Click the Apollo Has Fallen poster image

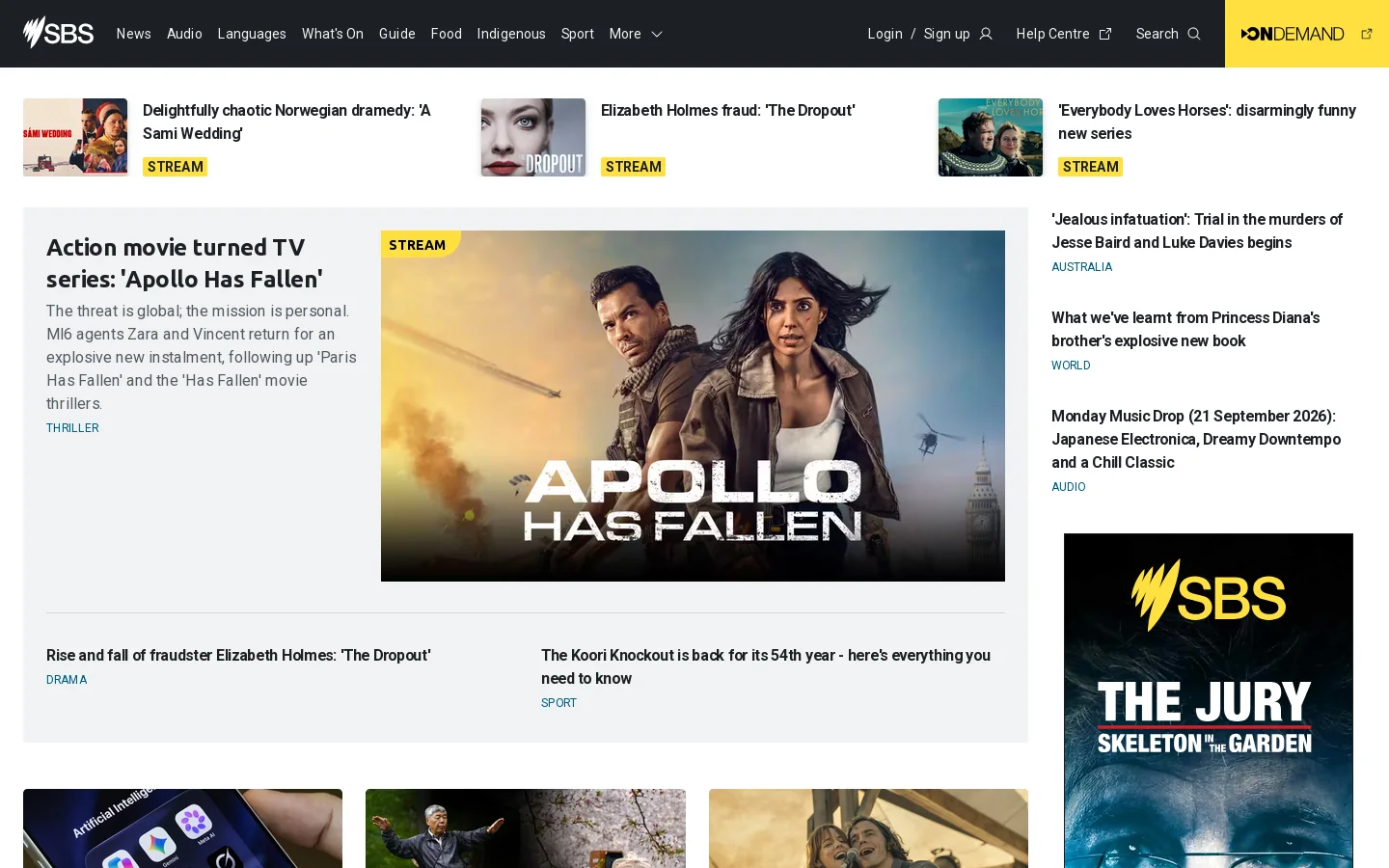click(693, 406)
